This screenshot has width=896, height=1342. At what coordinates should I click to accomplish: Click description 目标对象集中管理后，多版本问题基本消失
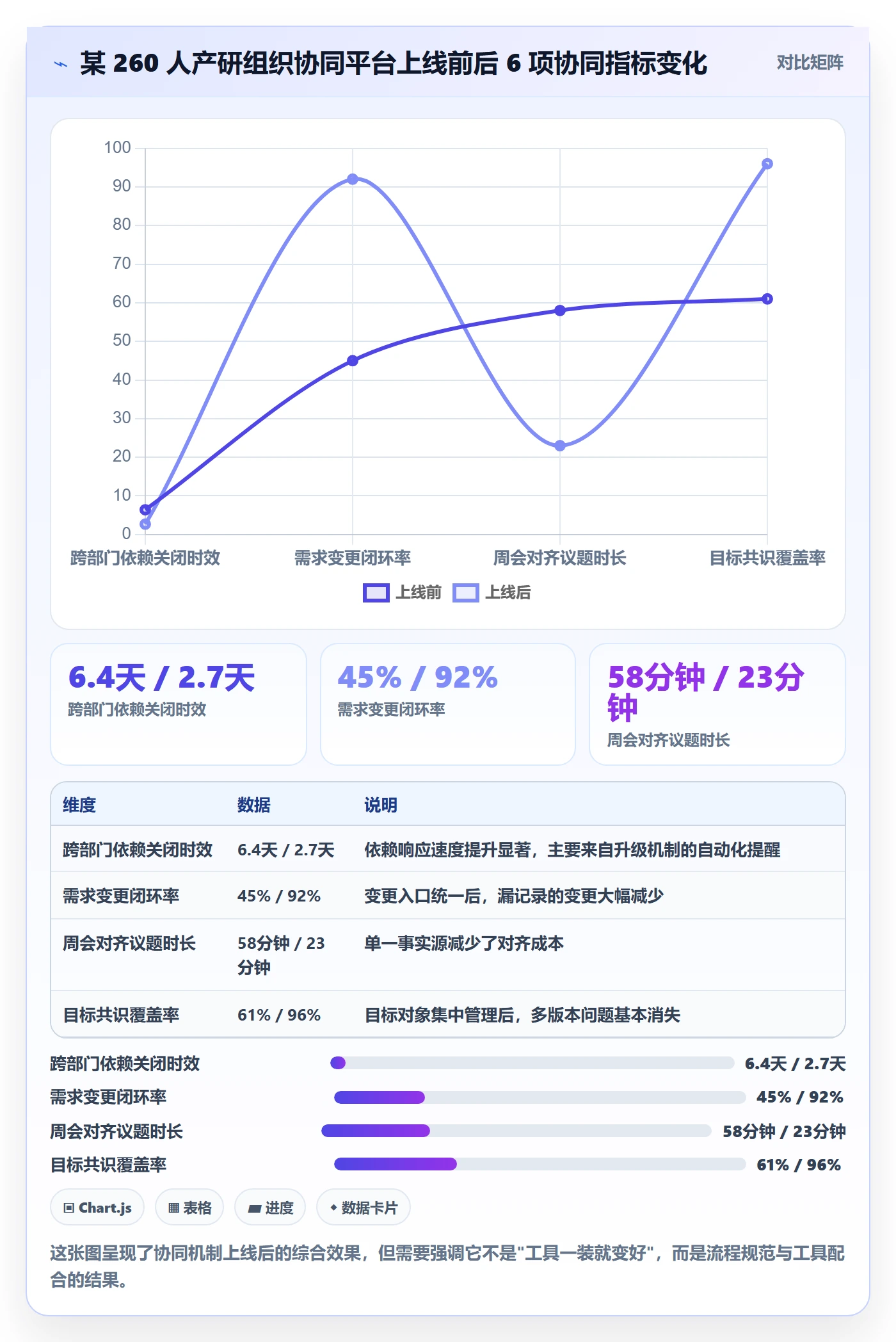pos(522,1015)
